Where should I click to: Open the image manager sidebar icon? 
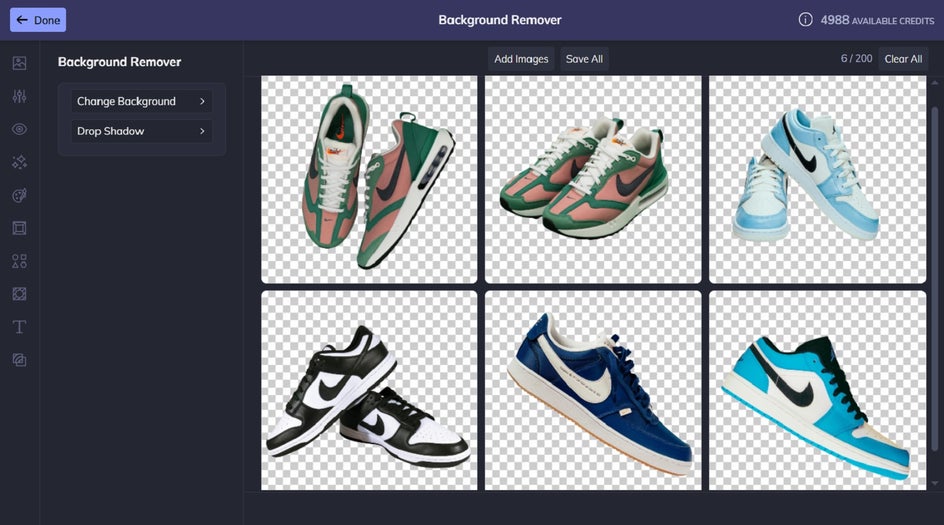pyautogui.click(x=19, y=63)
